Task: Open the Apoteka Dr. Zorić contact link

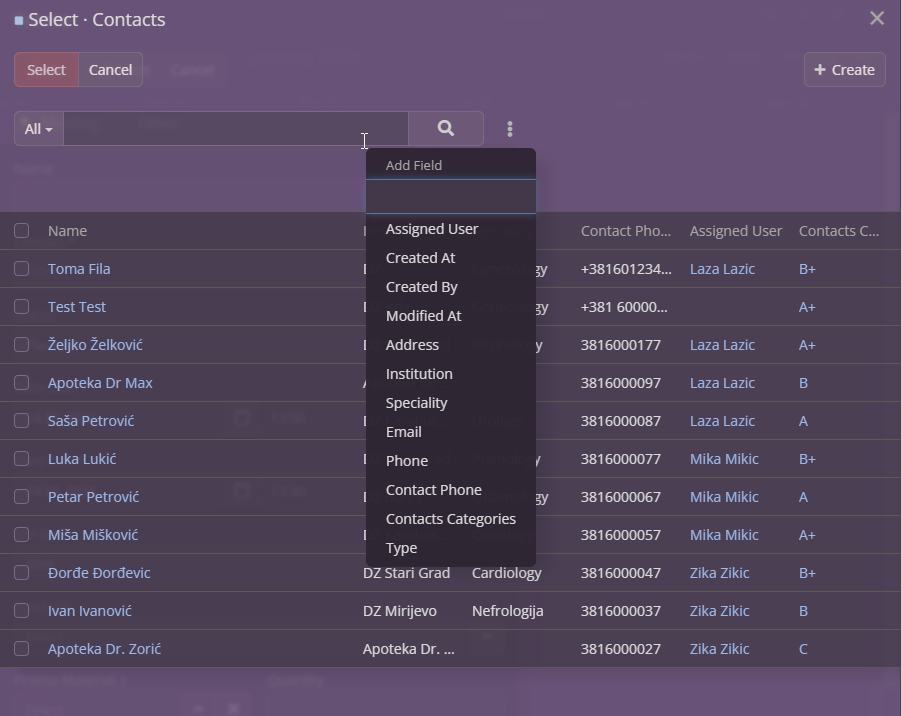Action: pos(104,648)
